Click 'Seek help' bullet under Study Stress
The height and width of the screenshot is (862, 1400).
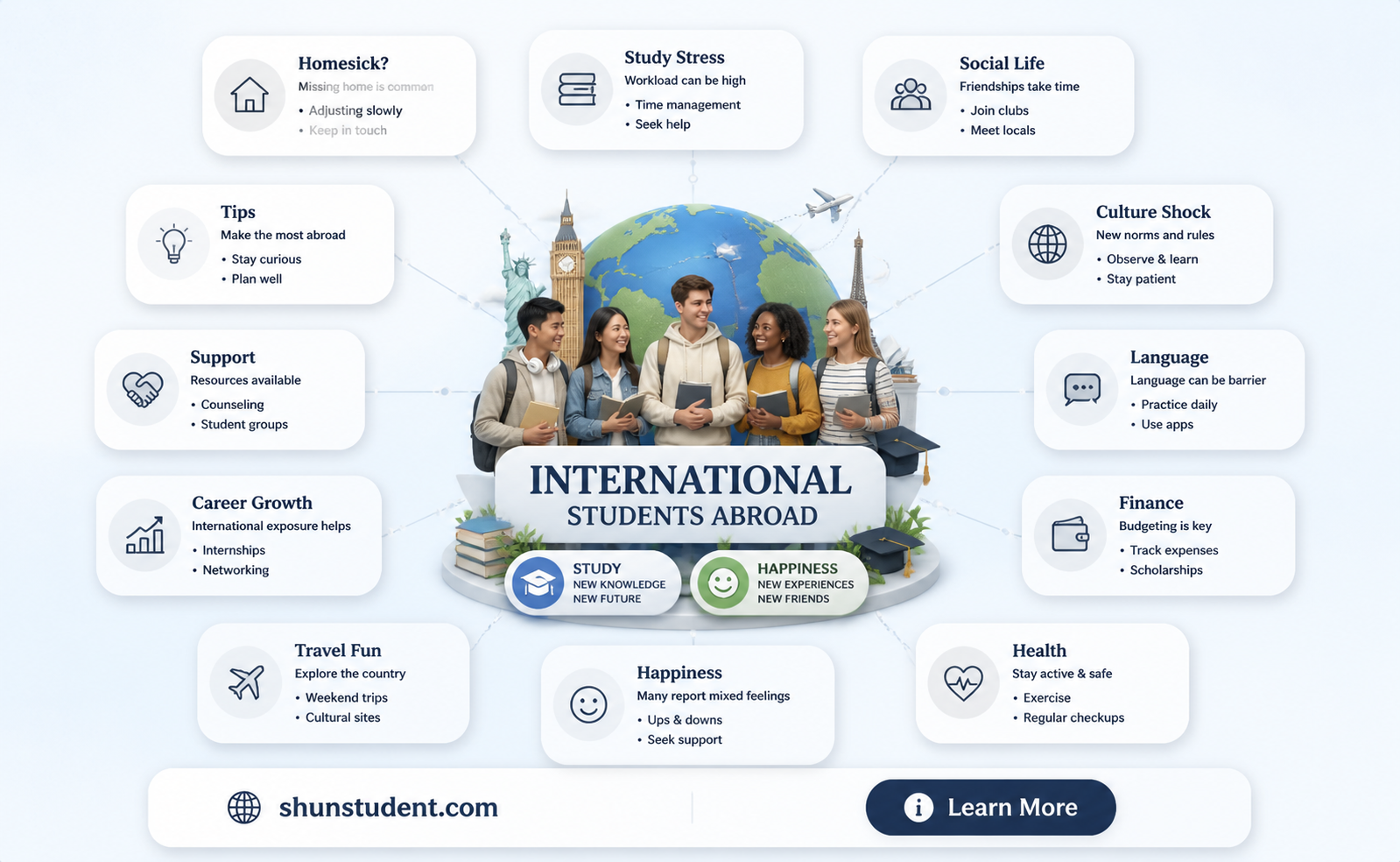tap(663, 124)
